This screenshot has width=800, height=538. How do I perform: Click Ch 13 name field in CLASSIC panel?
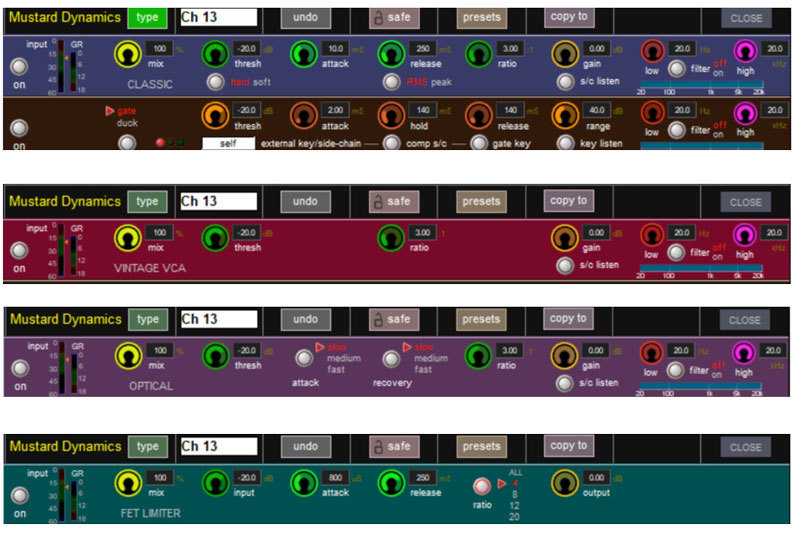coord(218,17)
